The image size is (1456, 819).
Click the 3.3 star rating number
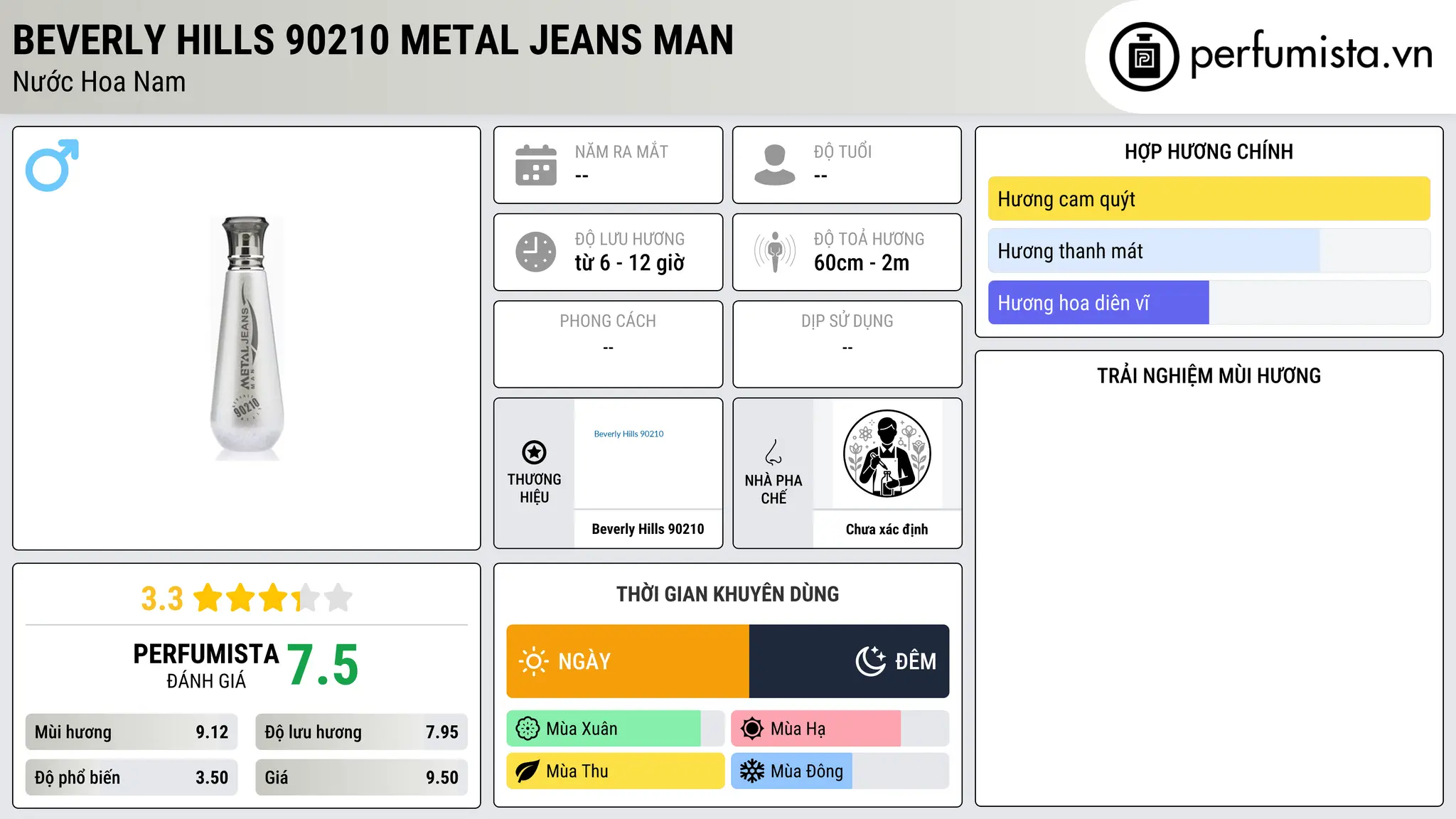coord(162,599)
